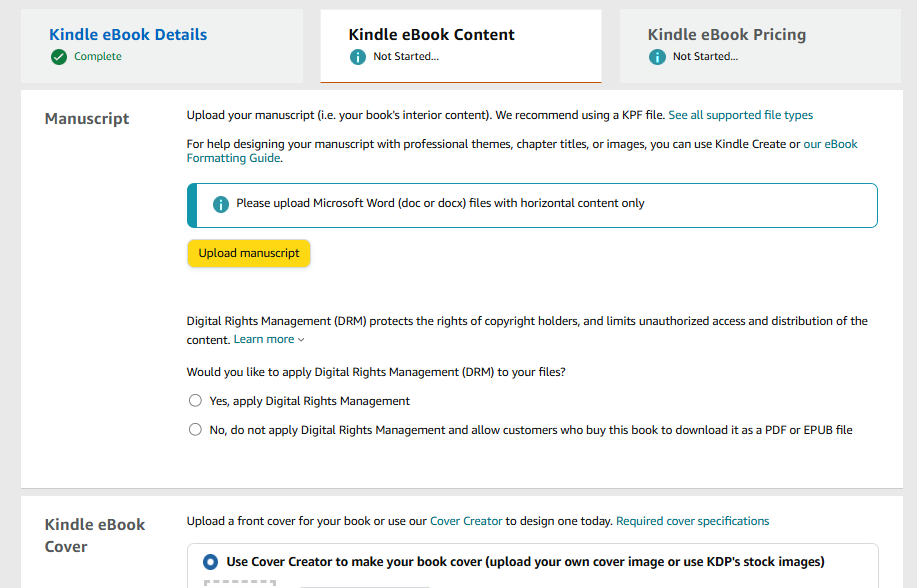Click the info icon in the Word upload notice
The height and width of the screenshot is (588, 917).
pyautogui.click(x=221, y=204)
